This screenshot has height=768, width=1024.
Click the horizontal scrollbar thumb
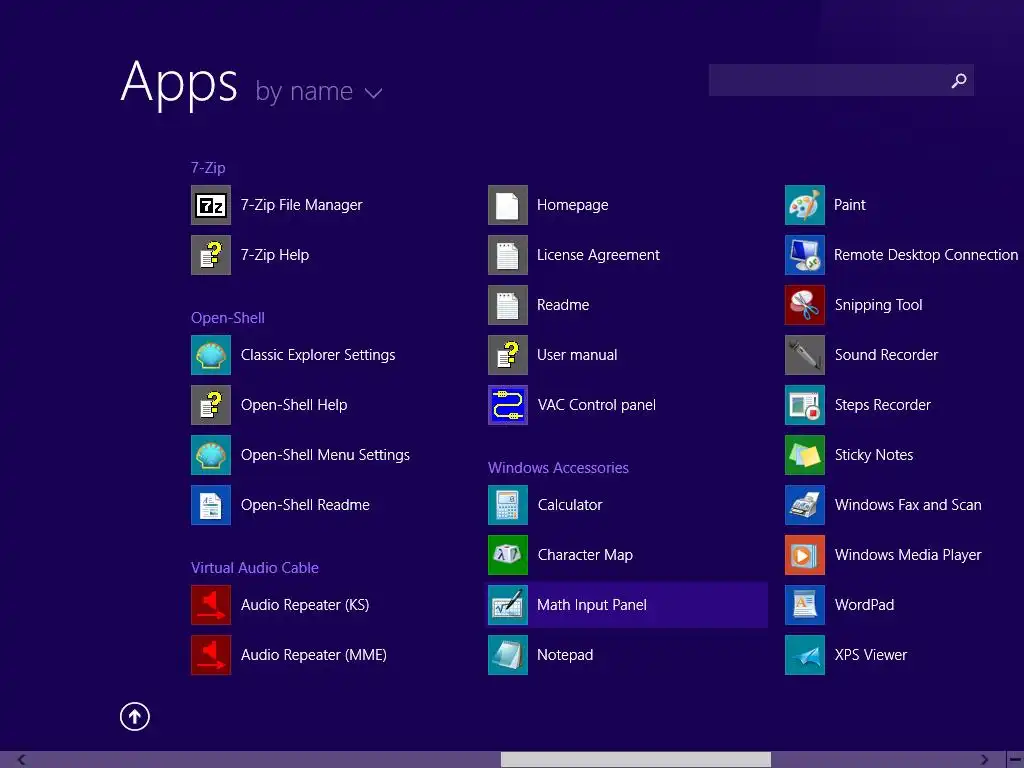(635, 760)
